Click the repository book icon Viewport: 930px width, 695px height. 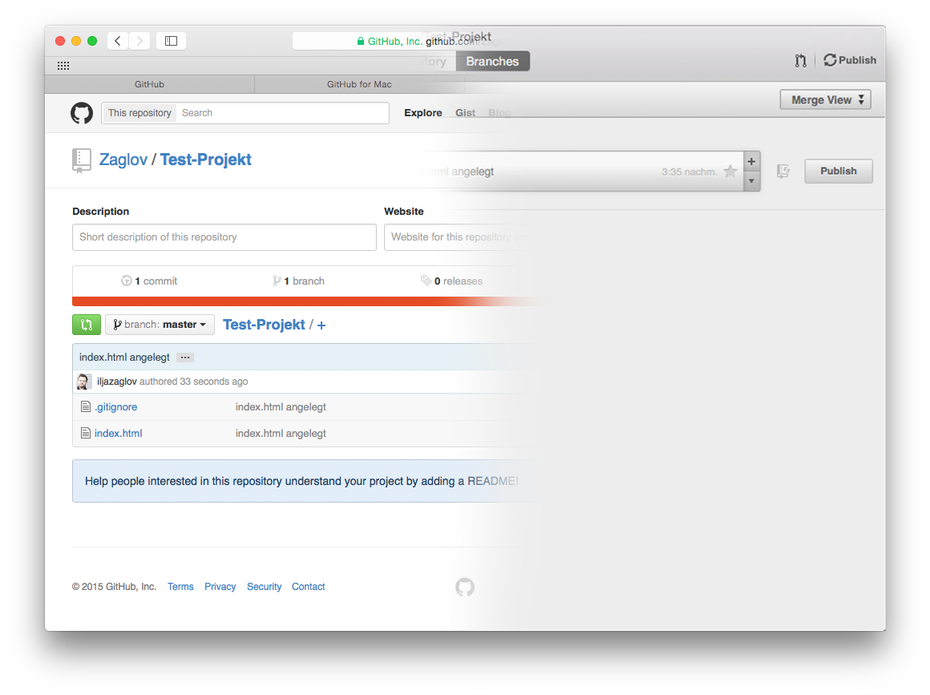(81, 160)
